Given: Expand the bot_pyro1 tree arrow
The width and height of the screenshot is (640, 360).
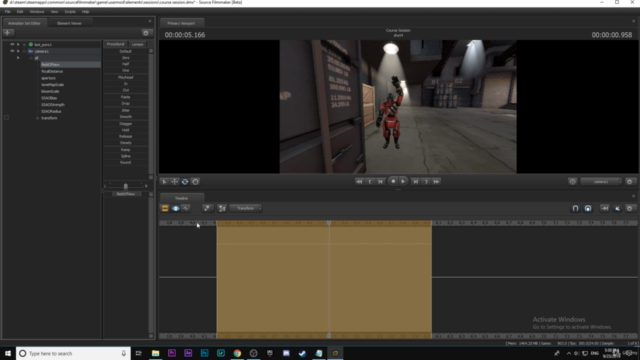Looking at the screenshot, I should [x=18, y=44].
